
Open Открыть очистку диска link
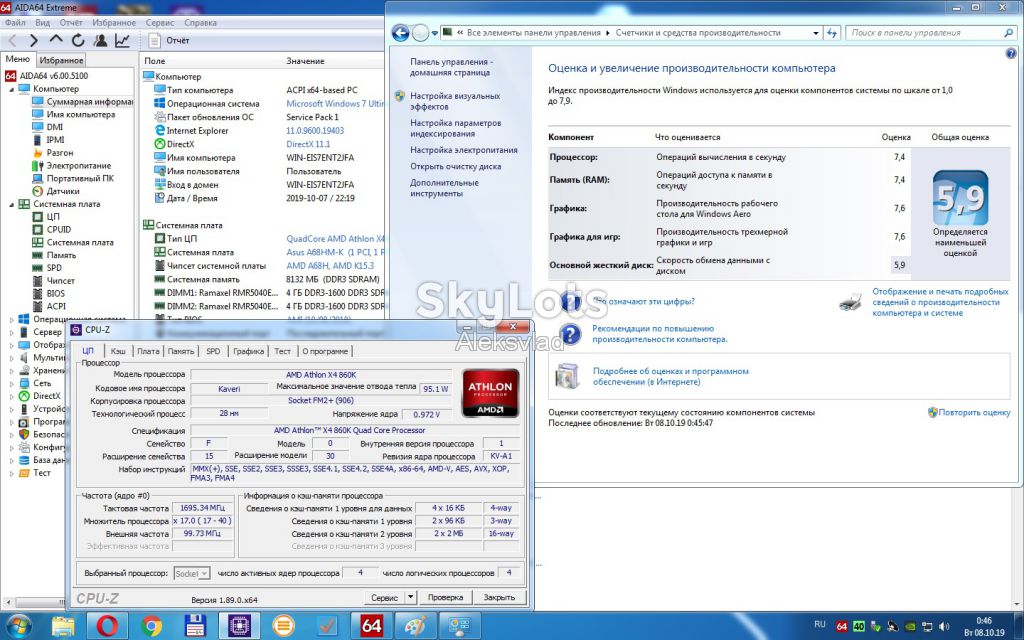click(456, 167)
